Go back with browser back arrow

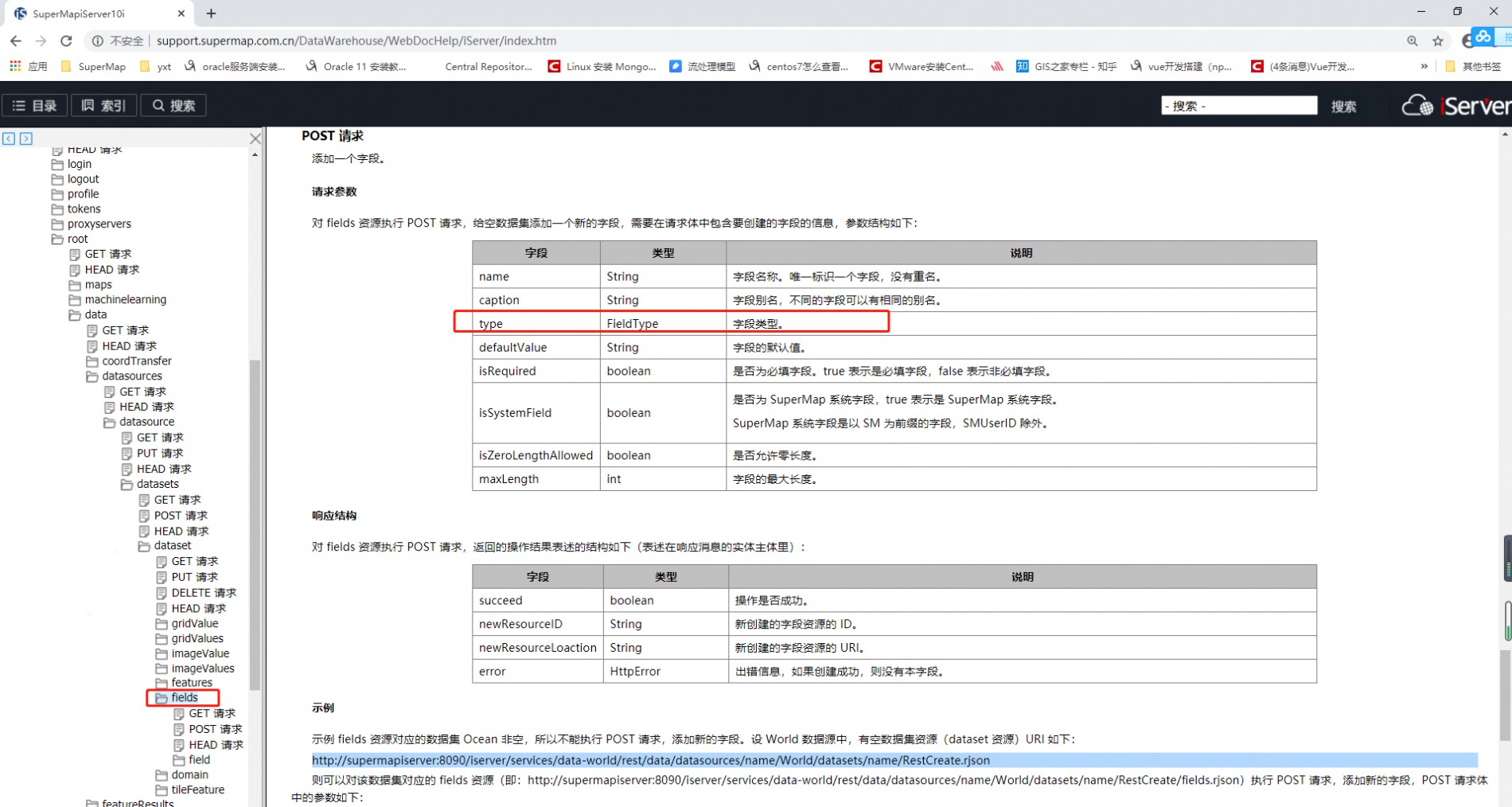16,41
